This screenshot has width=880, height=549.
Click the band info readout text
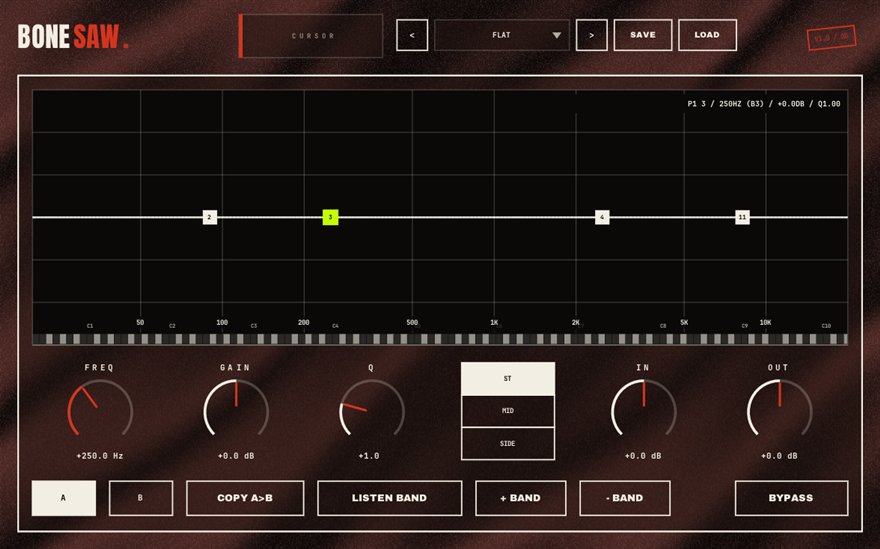tap(764, 104)
